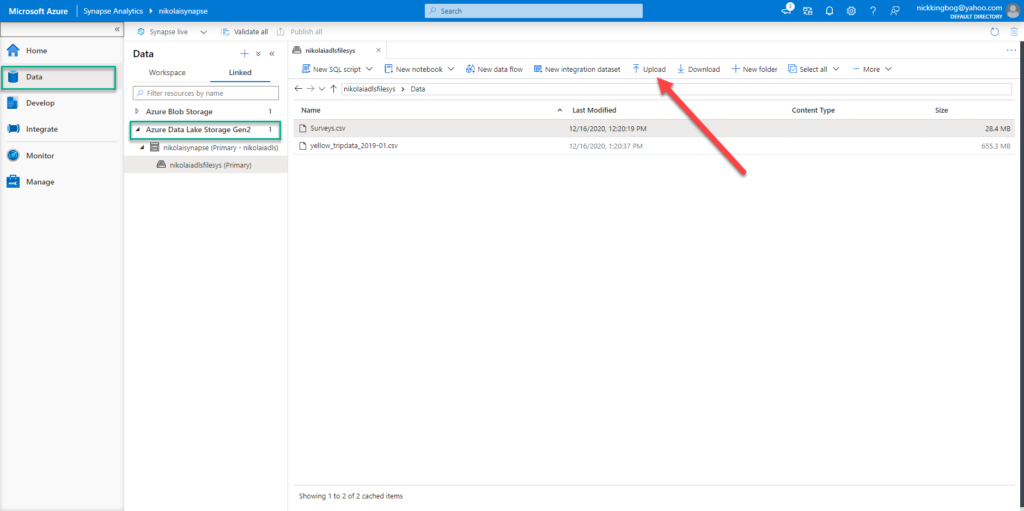Screen dimensions: 1024x511
Task: Navigate forward with the right arrow
Action: (x=310, y=89)
